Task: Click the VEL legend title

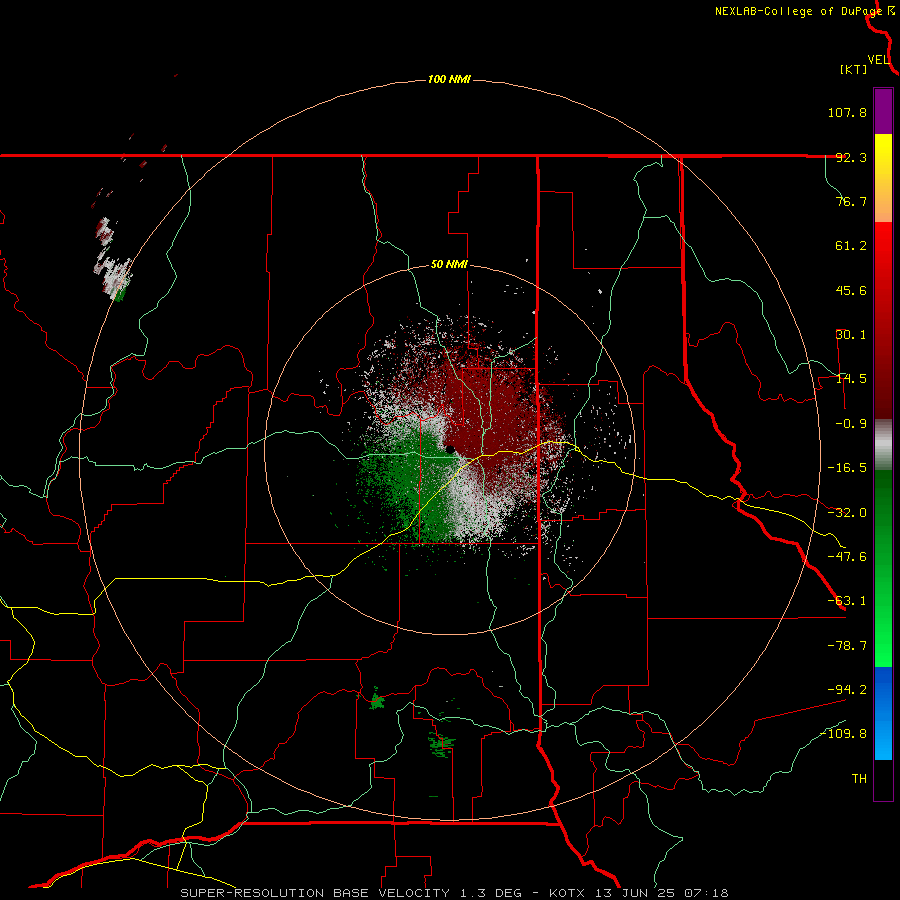Action: click(878, 60)
